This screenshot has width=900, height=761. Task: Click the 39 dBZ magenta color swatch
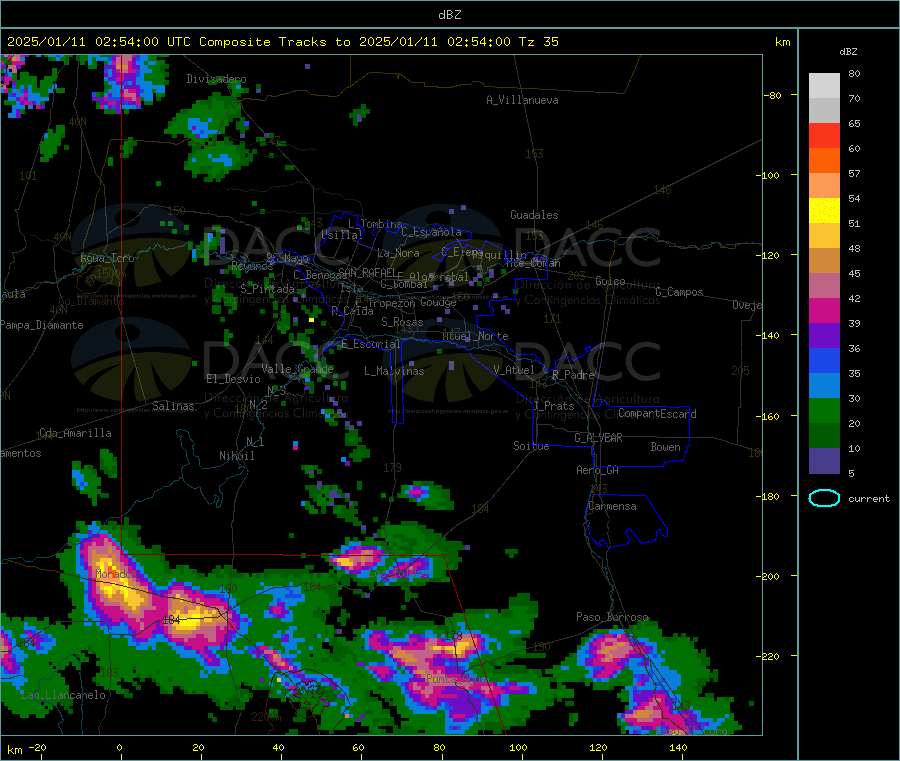[824, 310]
